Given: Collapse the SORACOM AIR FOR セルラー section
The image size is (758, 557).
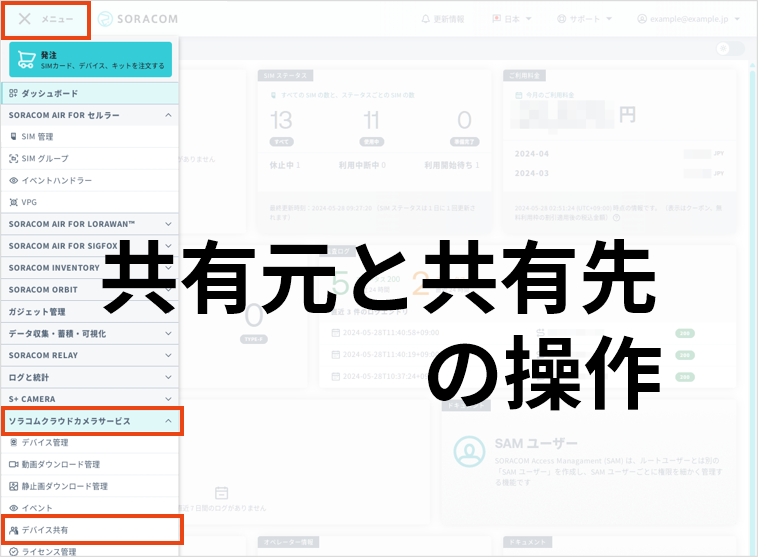Looking at the screenshot, I should click(x=168, y=115).
